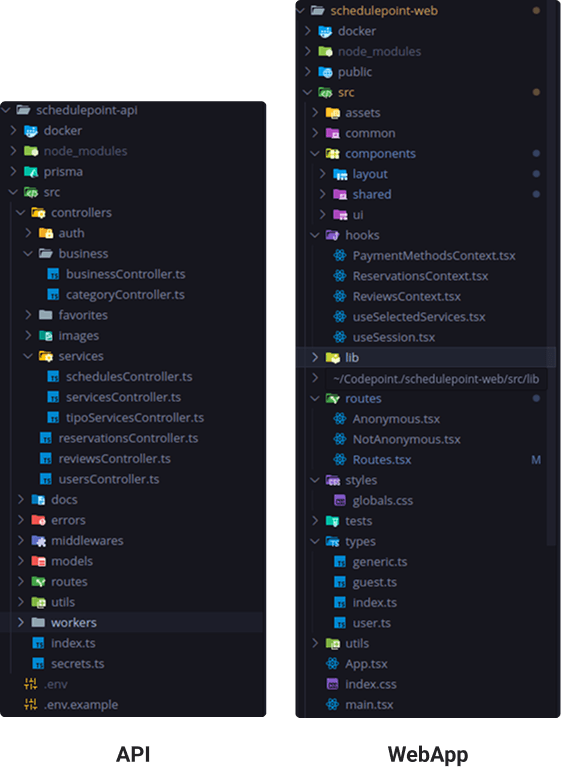This screenshot has height=771, width=561.
Task: Click the middlewares folder icon
Action: 38,541
